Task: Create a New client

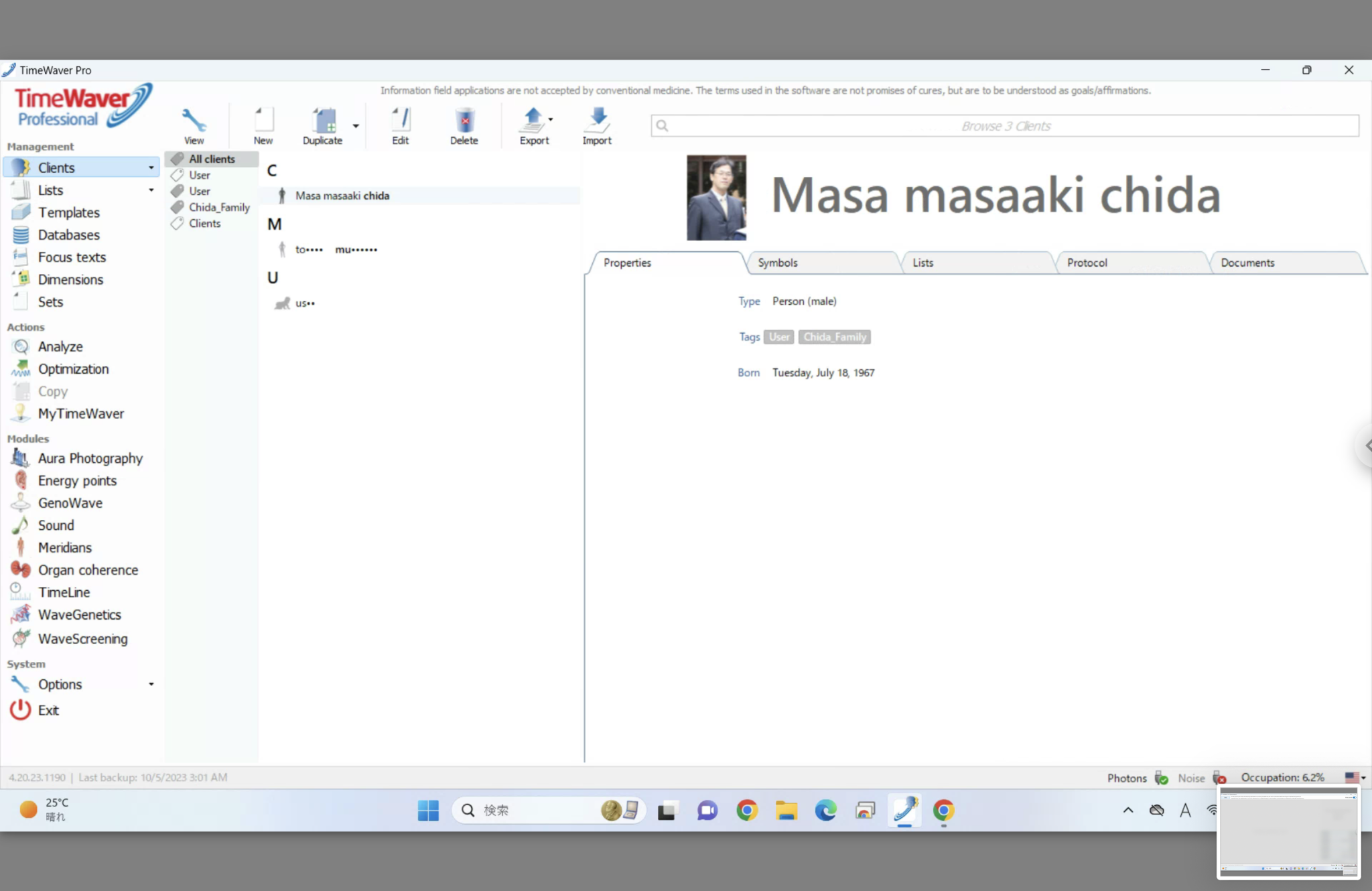Action: coord(263,126)
